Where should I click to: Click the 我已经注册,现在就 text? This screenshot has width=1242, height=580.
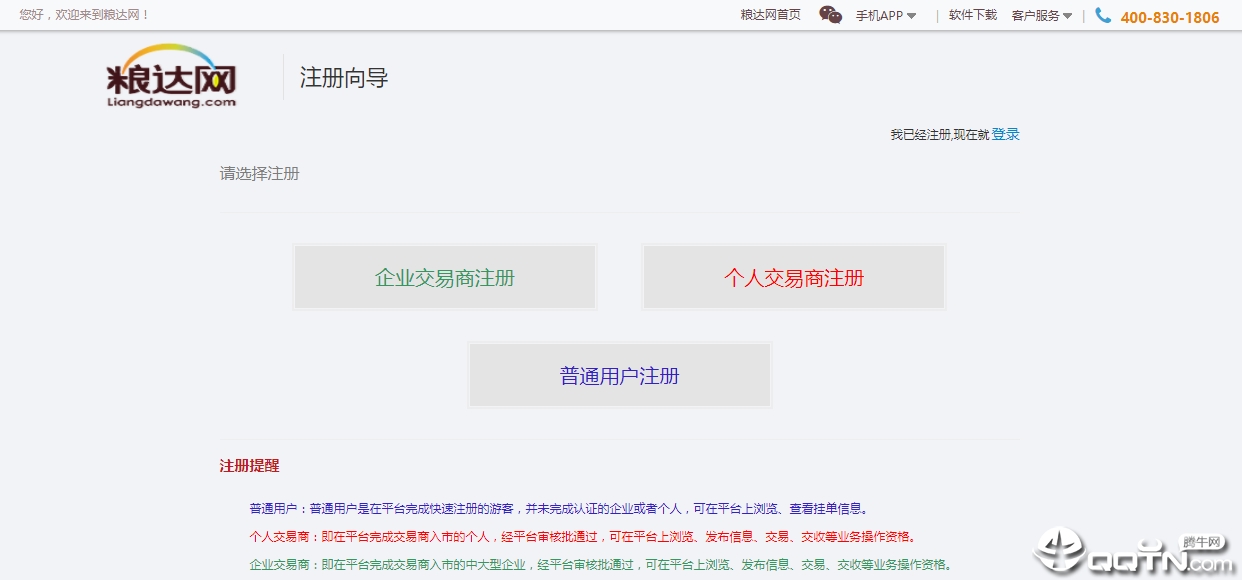[x=940, y=134]
